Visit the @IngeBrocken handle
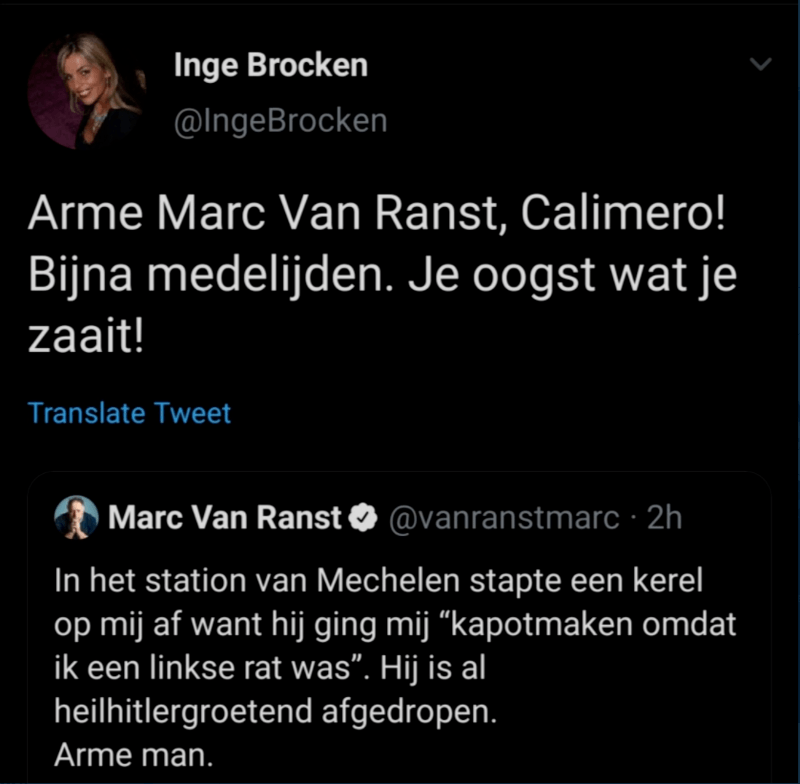Image resolution: width=800 pixels, height=784 pixels. click(x=280, y=121)
